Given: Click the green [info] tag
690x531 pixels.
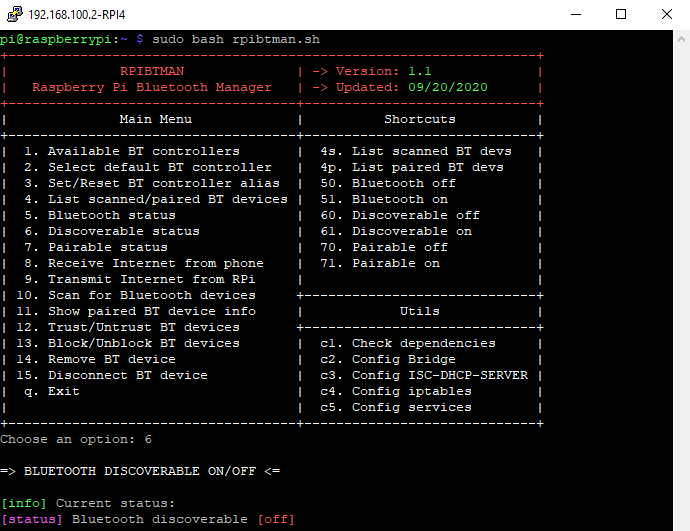Looking at the screenshot, I should [x=24, y=503].
